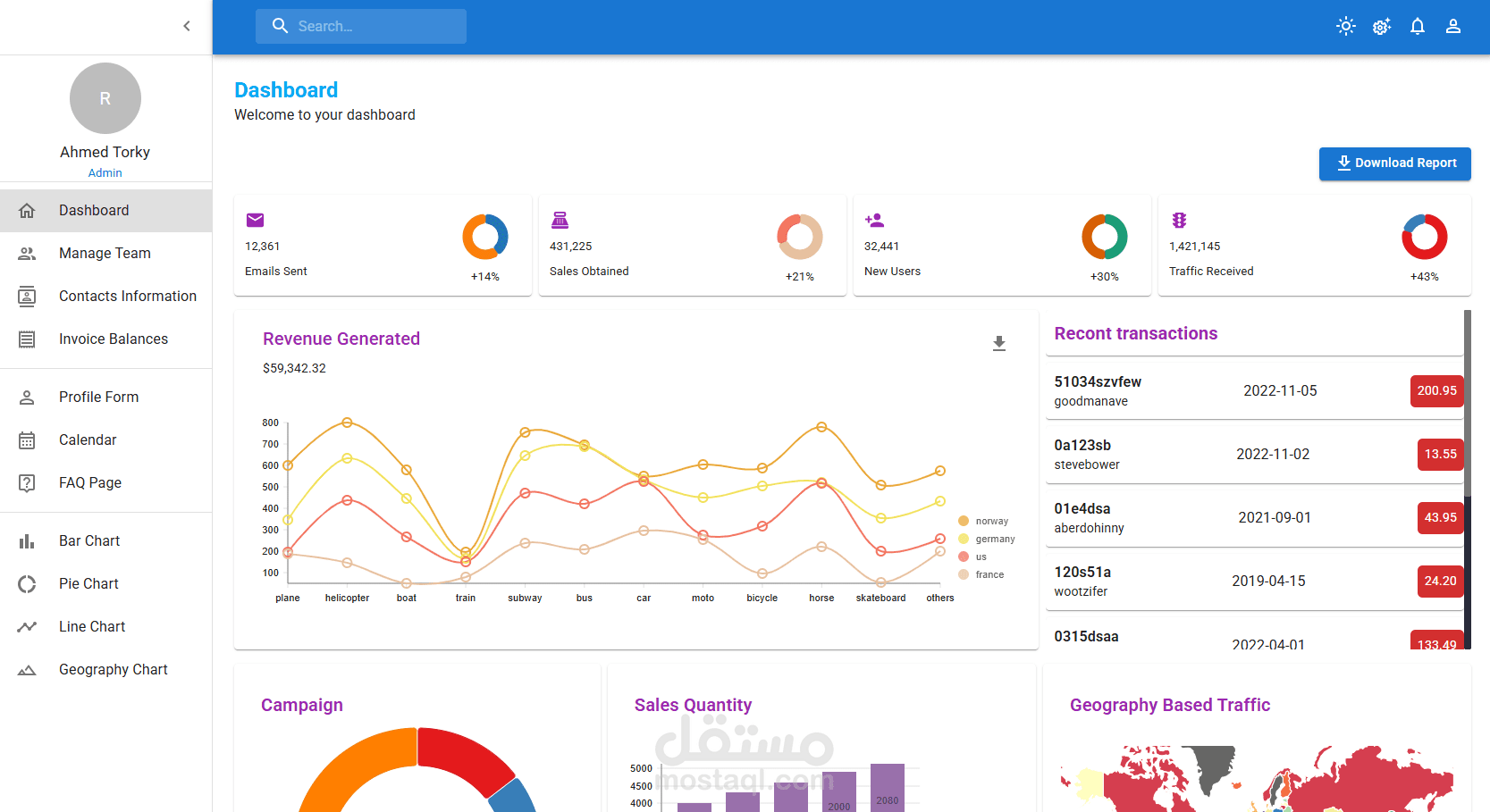Click the R avatar of Ahmed Torky
The width and height of the screenshot is (1490, 812).
click(105, 98)
